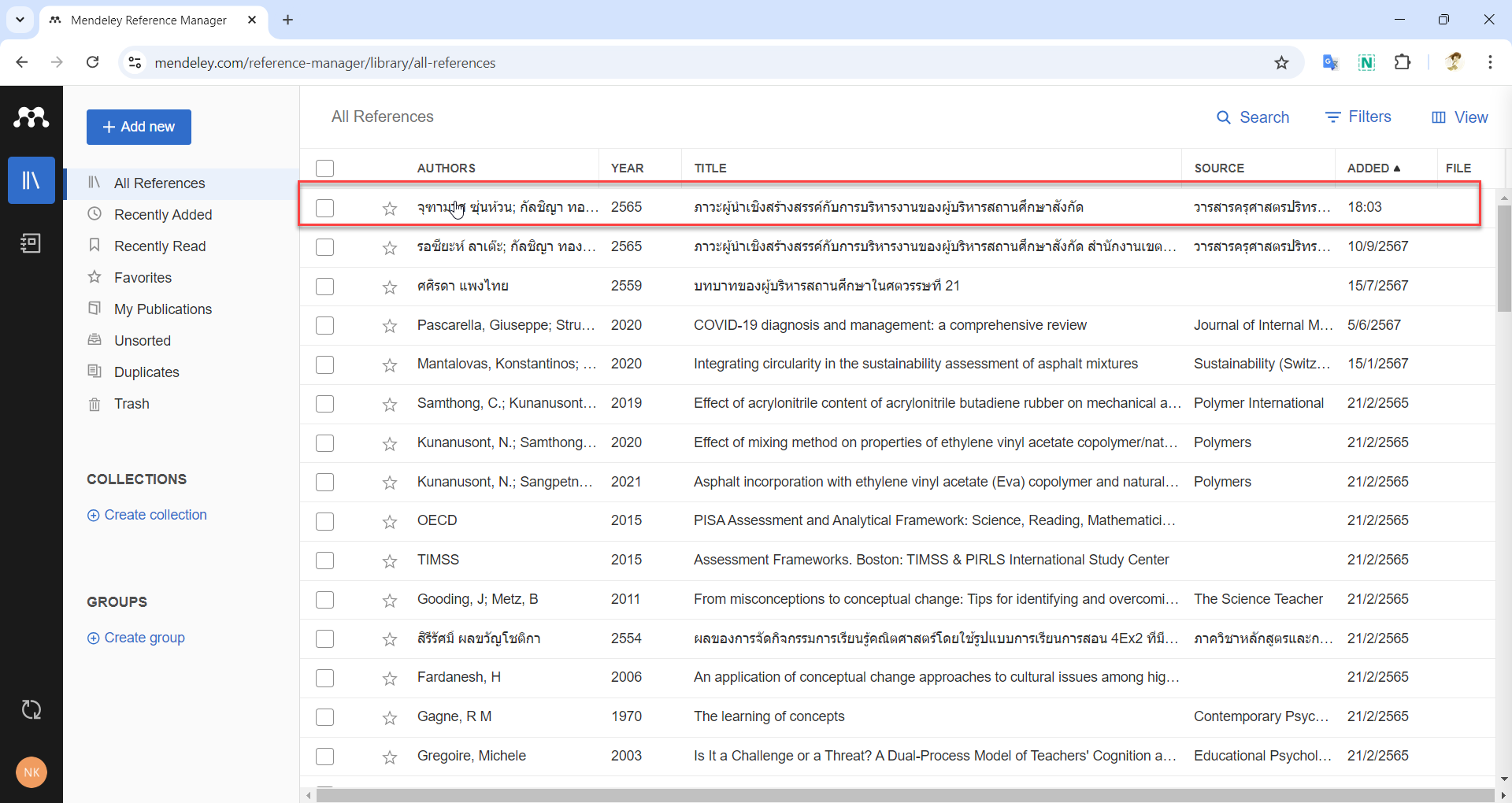Open the Notebook icon in left rail
Image resolution: width=1512 pixels, height=803 pixels.
(x=31, y=243)
